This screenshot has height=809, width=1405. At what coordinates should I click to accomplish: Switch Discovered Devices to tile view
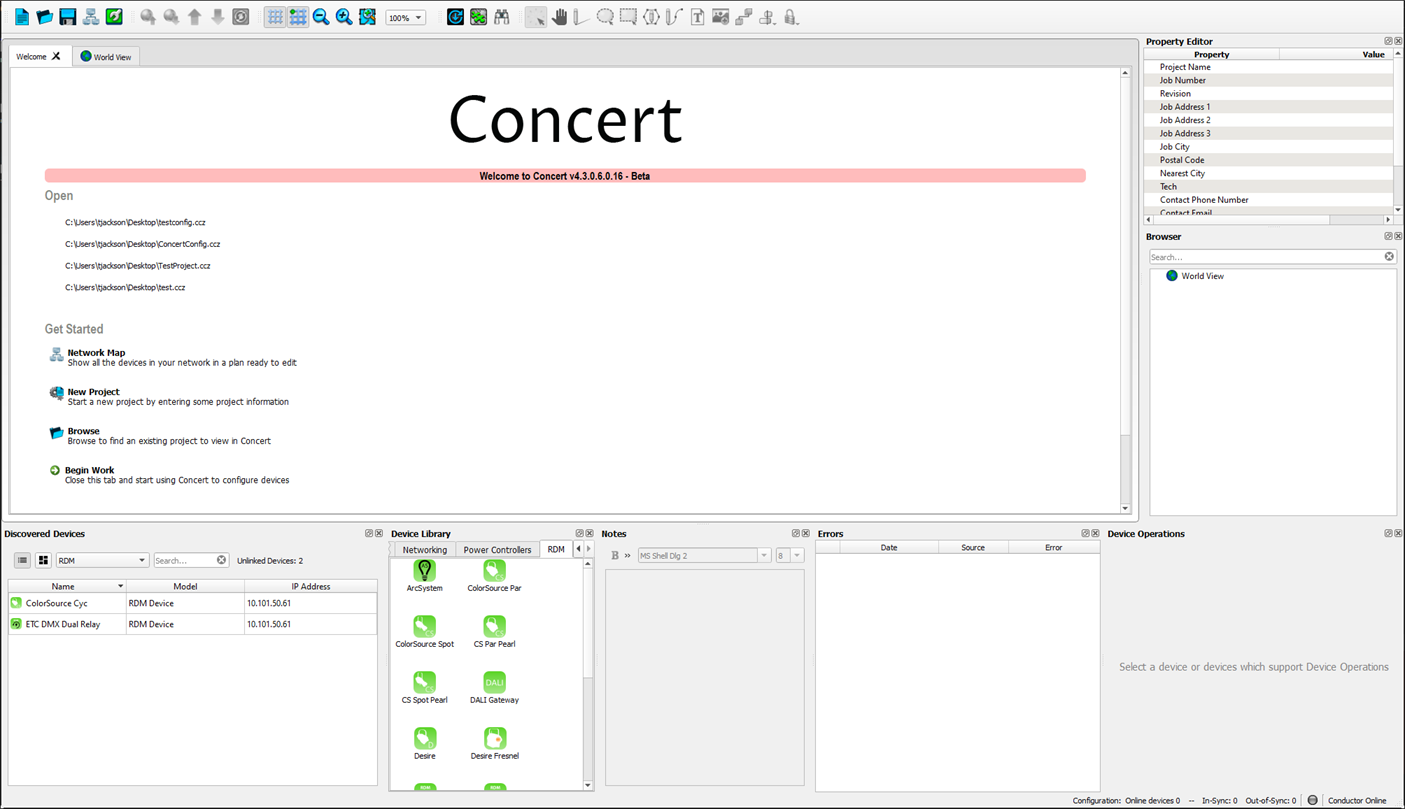tap(43, 561)
